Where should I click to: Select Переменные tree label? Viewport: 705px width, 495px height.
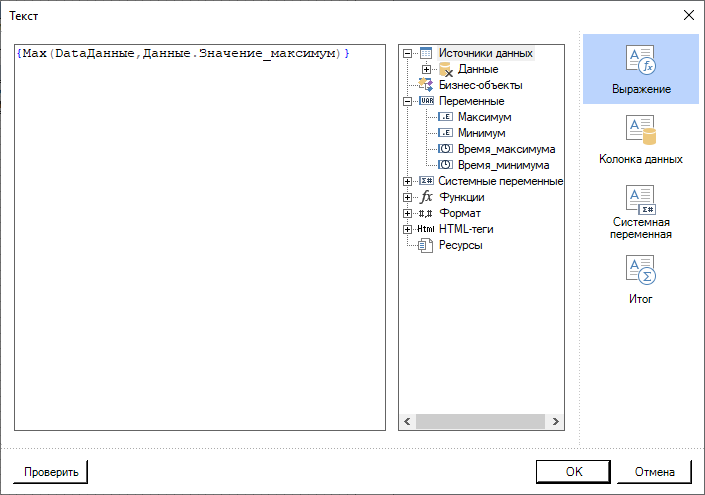(x=472, y=101)
